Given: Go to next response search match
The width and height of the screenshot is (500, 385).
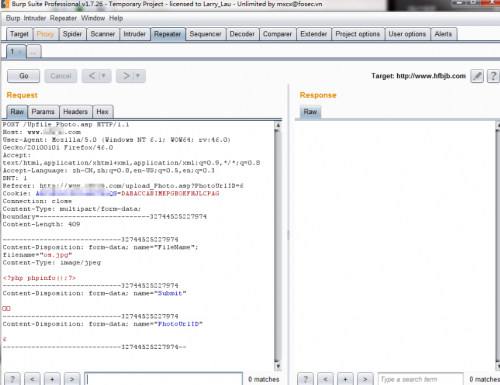Looking at the screenshot, I should (365, 379).
